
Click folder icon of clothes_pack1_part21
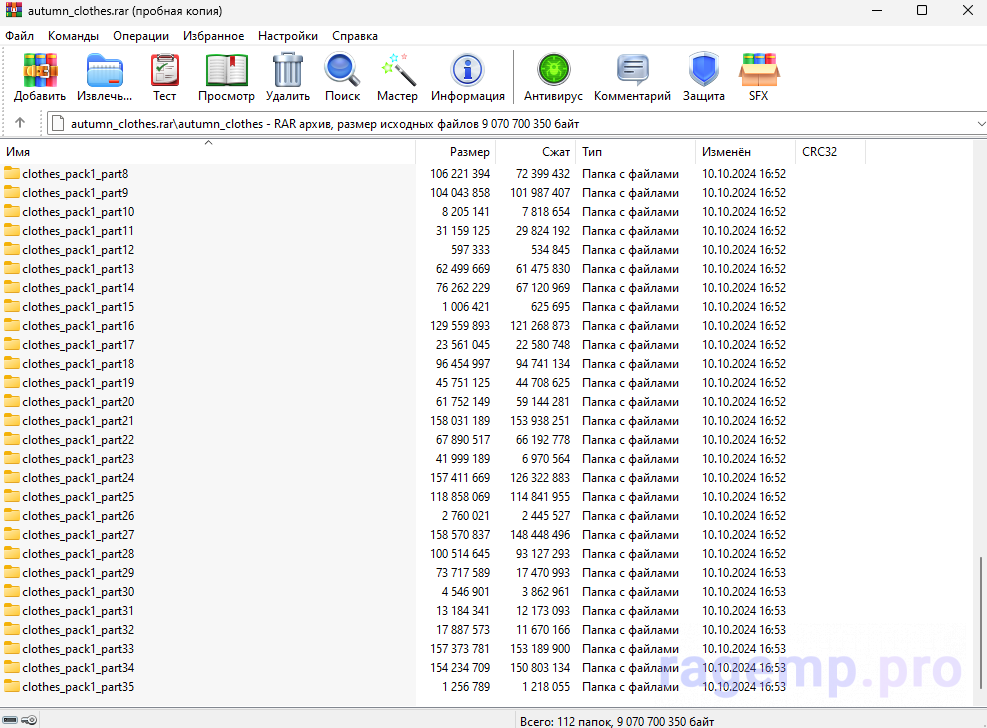(x=12, y=420)
